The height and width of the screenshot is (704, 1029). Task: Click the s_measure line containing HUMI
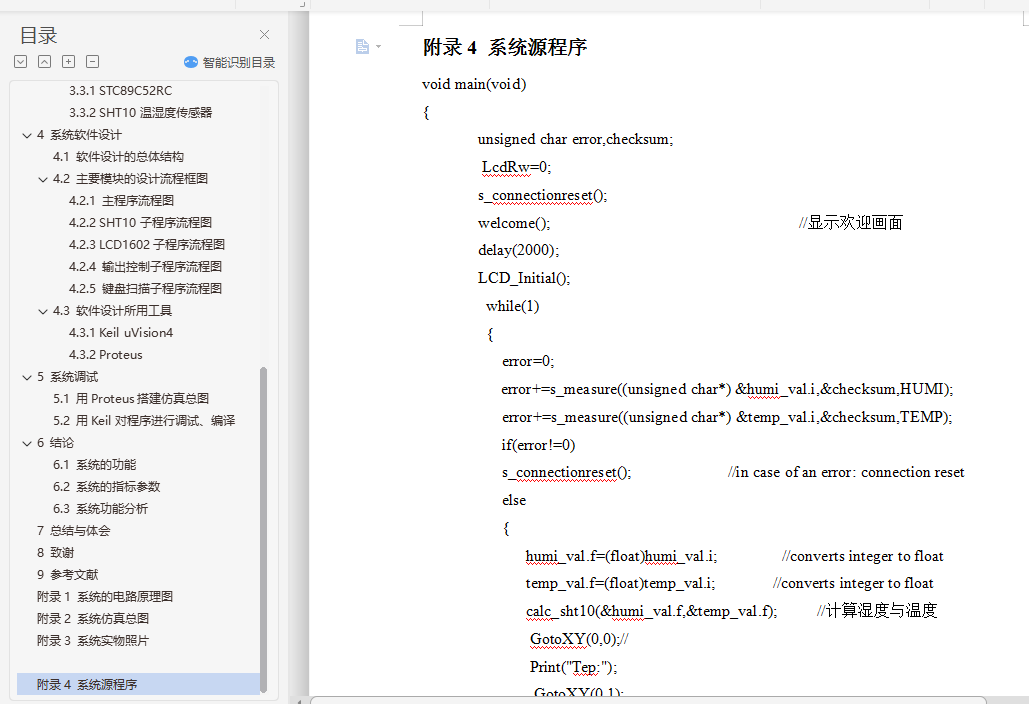click(727, 390)
